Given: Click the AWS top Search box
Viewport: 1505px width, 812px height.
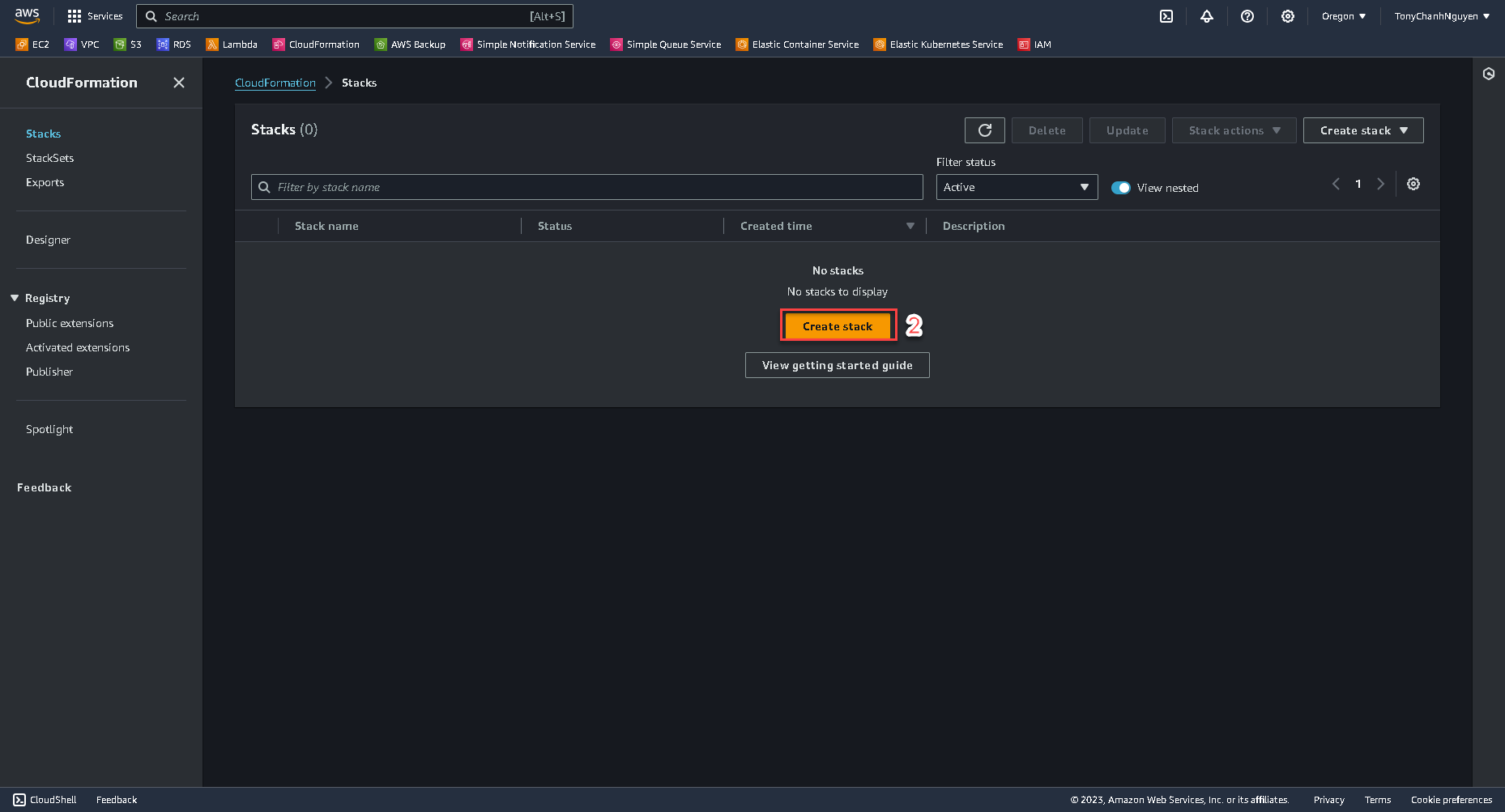Looking at the screenshot, I should (x=355, y=16).
